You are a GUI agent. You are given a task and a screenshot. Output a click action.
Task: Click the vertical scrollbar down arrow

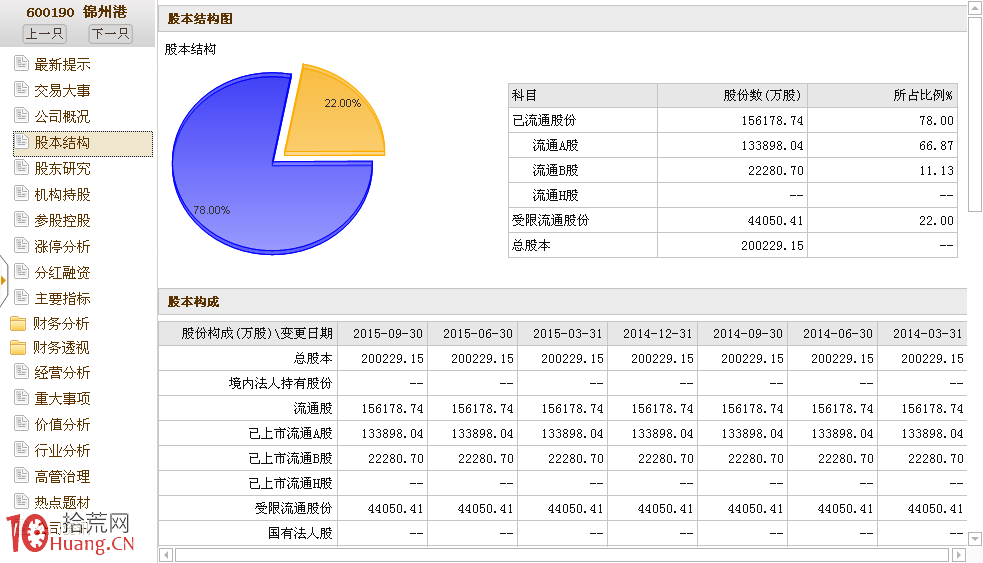[x=975, y=539]
